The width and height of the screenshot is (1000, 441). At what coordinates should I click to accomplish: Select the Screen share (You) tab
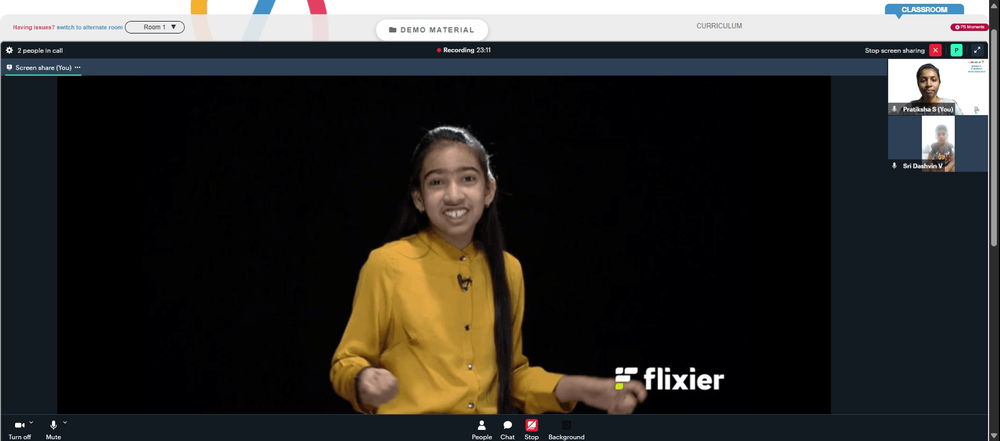tap(43, 67)
